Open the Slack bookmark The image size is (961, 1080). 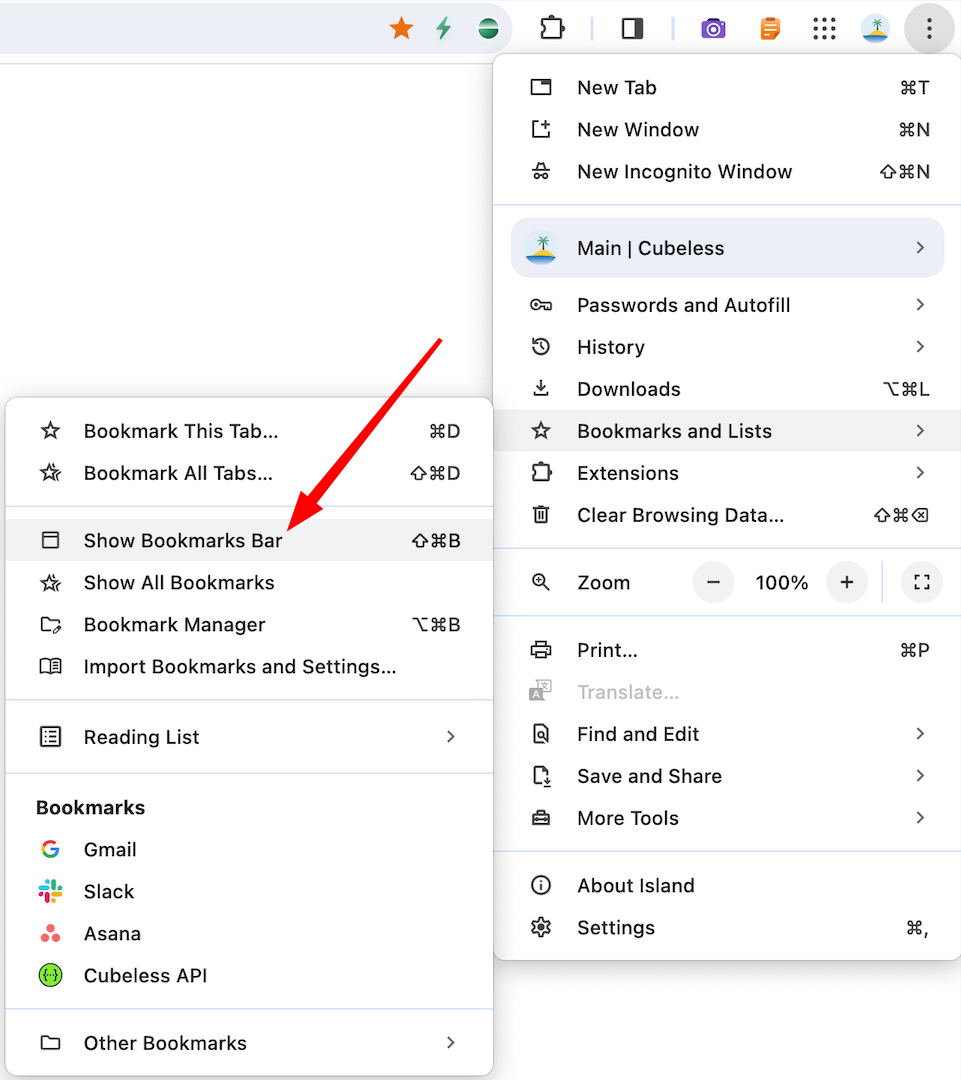pos(249,891)
